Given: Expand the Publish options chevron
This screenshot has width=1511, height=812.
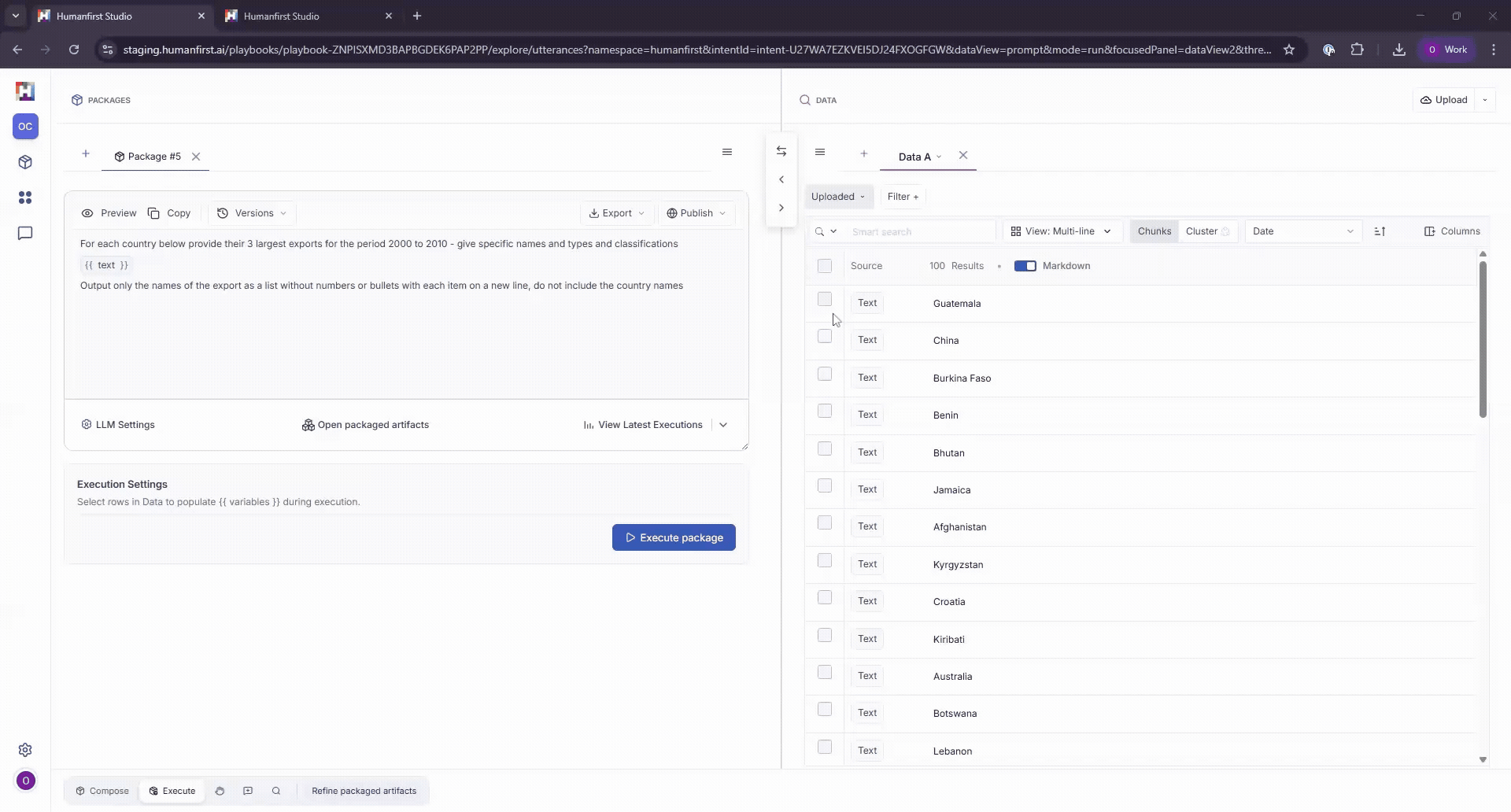Looking at the screenshot, I should point(722,212).
